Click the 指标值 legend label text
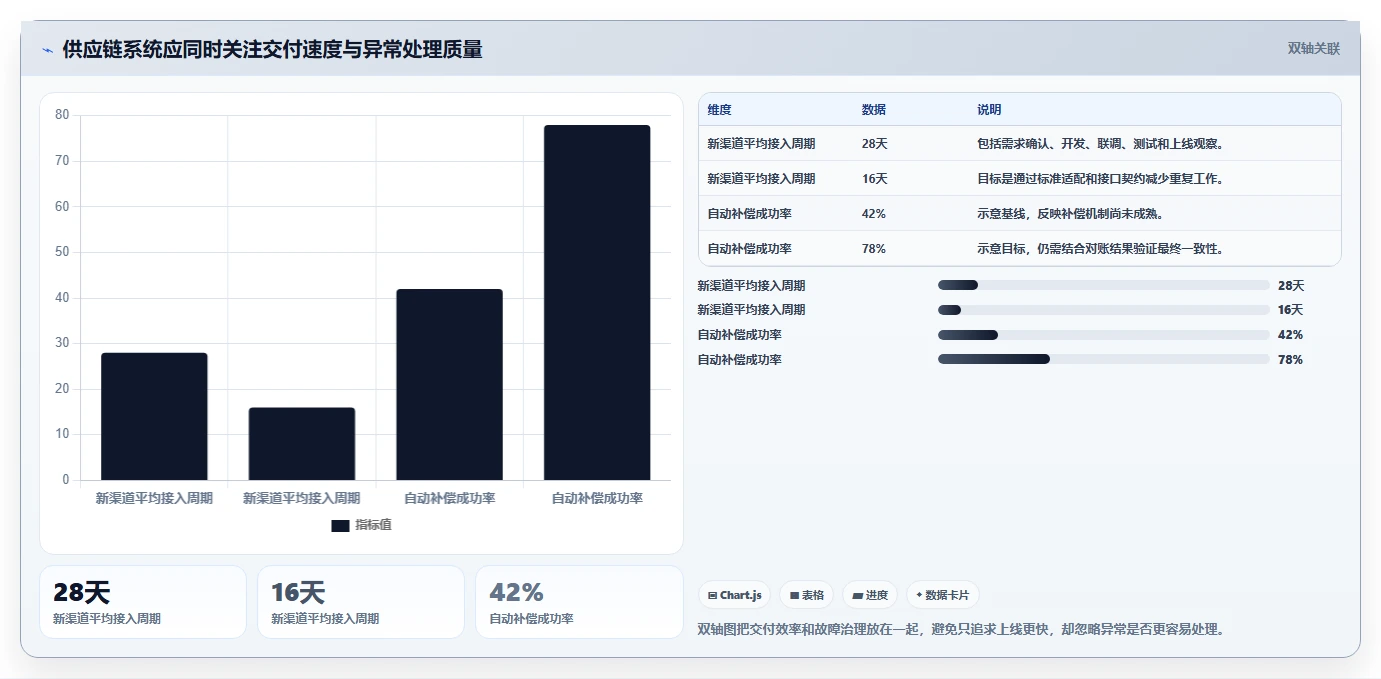Screen dimensions: 1381x679 tap(373, 525)
